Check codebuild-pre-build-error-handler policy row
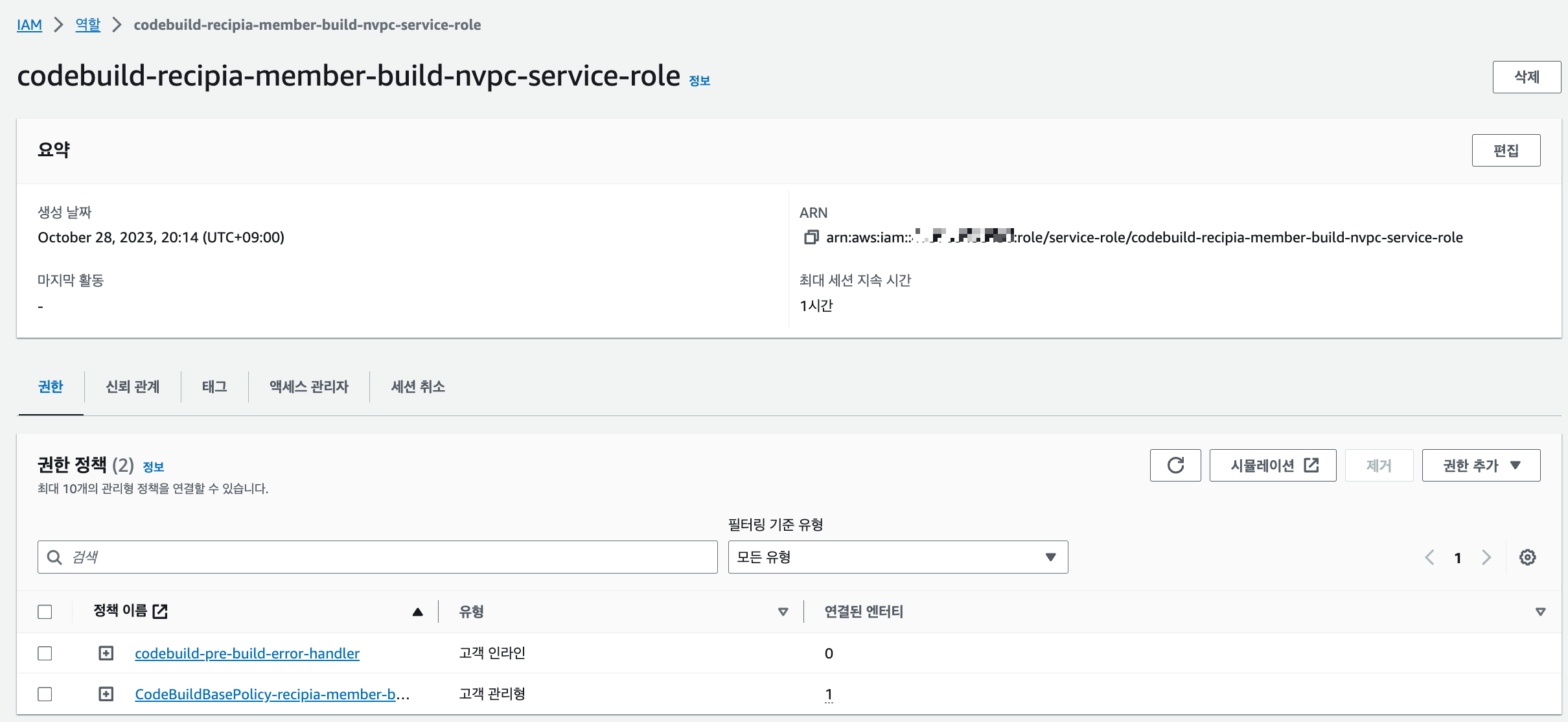This screenshot has width=1568, height=722. point(45,653)
